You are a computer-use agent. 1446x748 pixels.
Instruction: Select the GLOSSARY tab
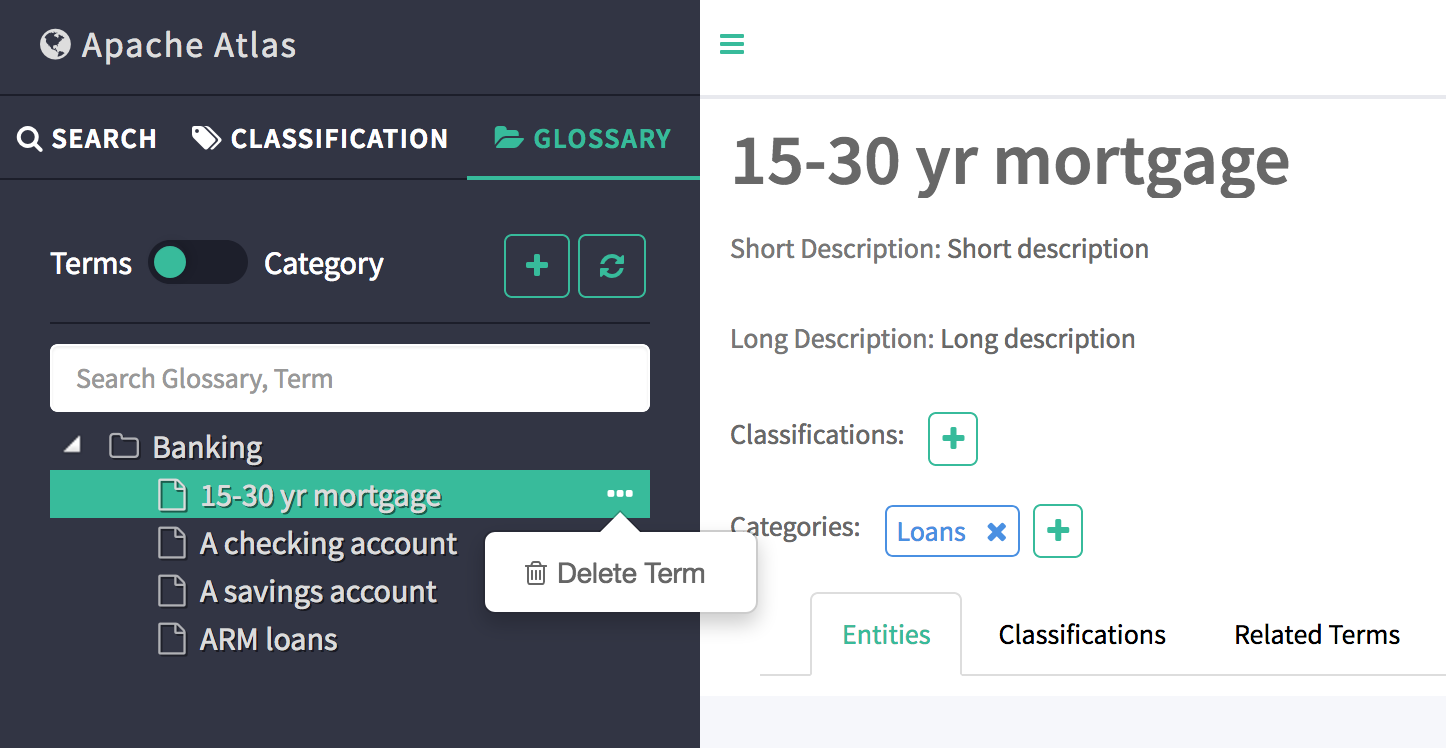(583, 139)
